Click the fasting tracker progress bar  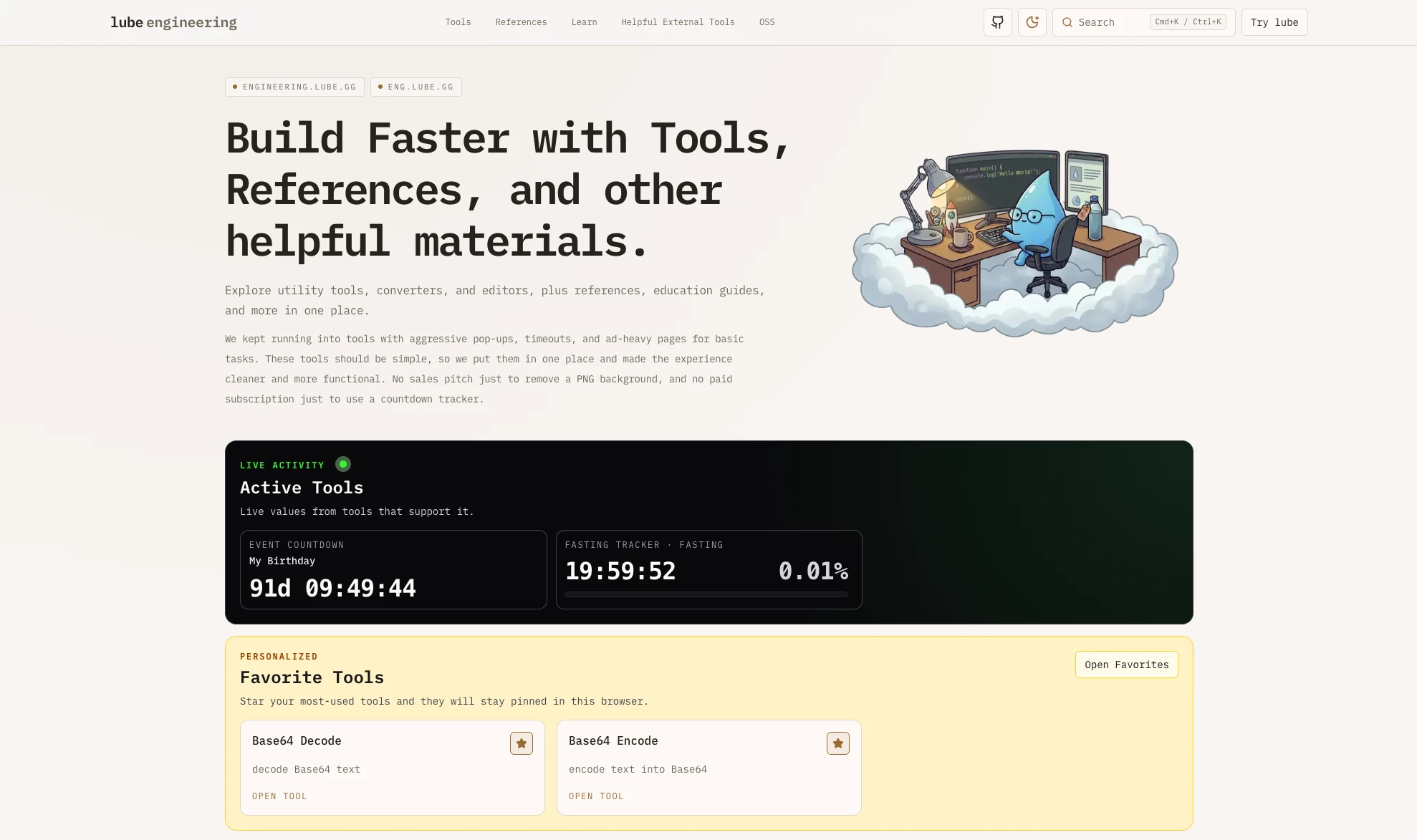(x=706, y=594)
